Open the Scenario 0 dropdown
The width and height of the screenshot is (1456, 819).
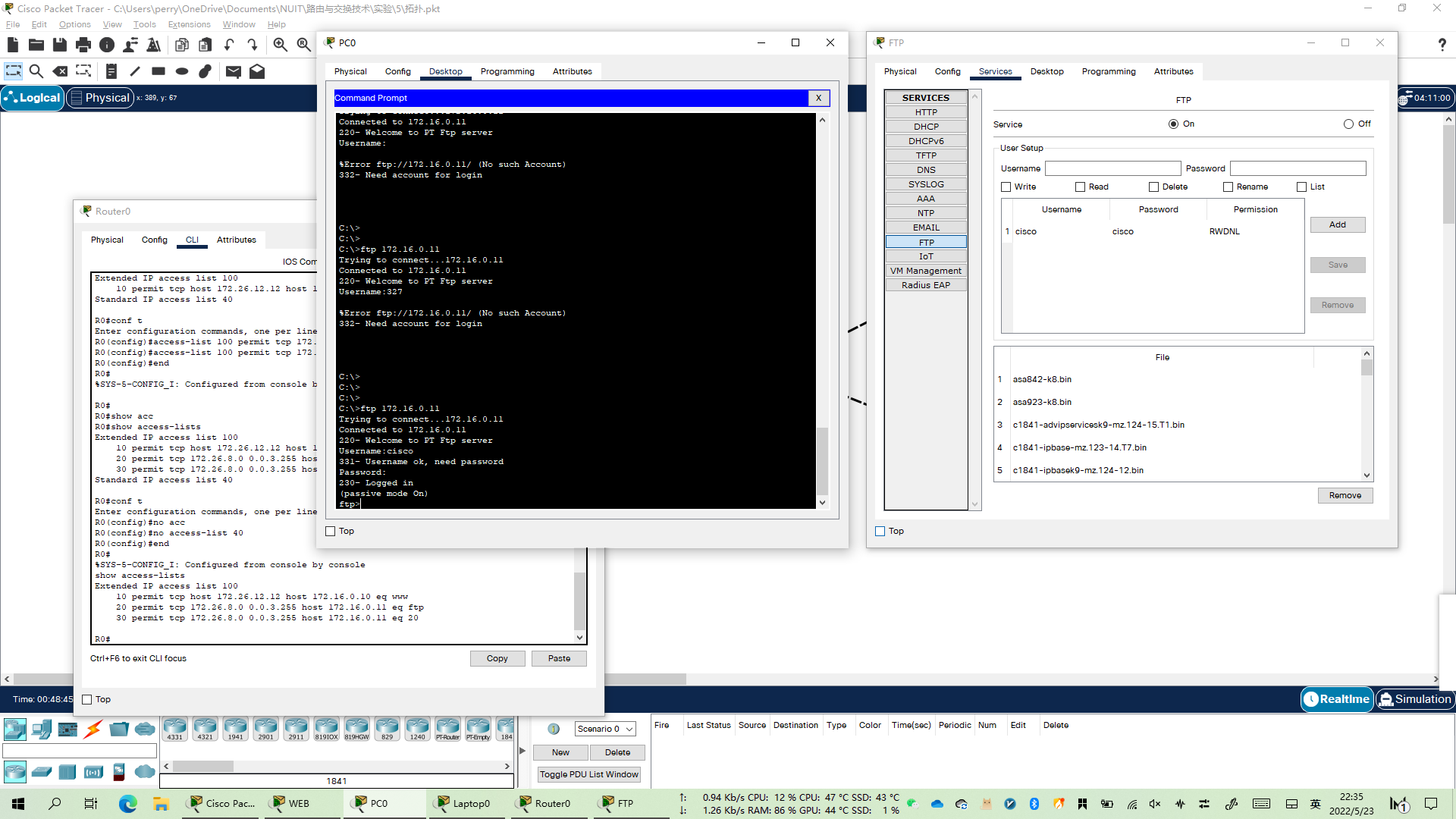click(604, 729)
